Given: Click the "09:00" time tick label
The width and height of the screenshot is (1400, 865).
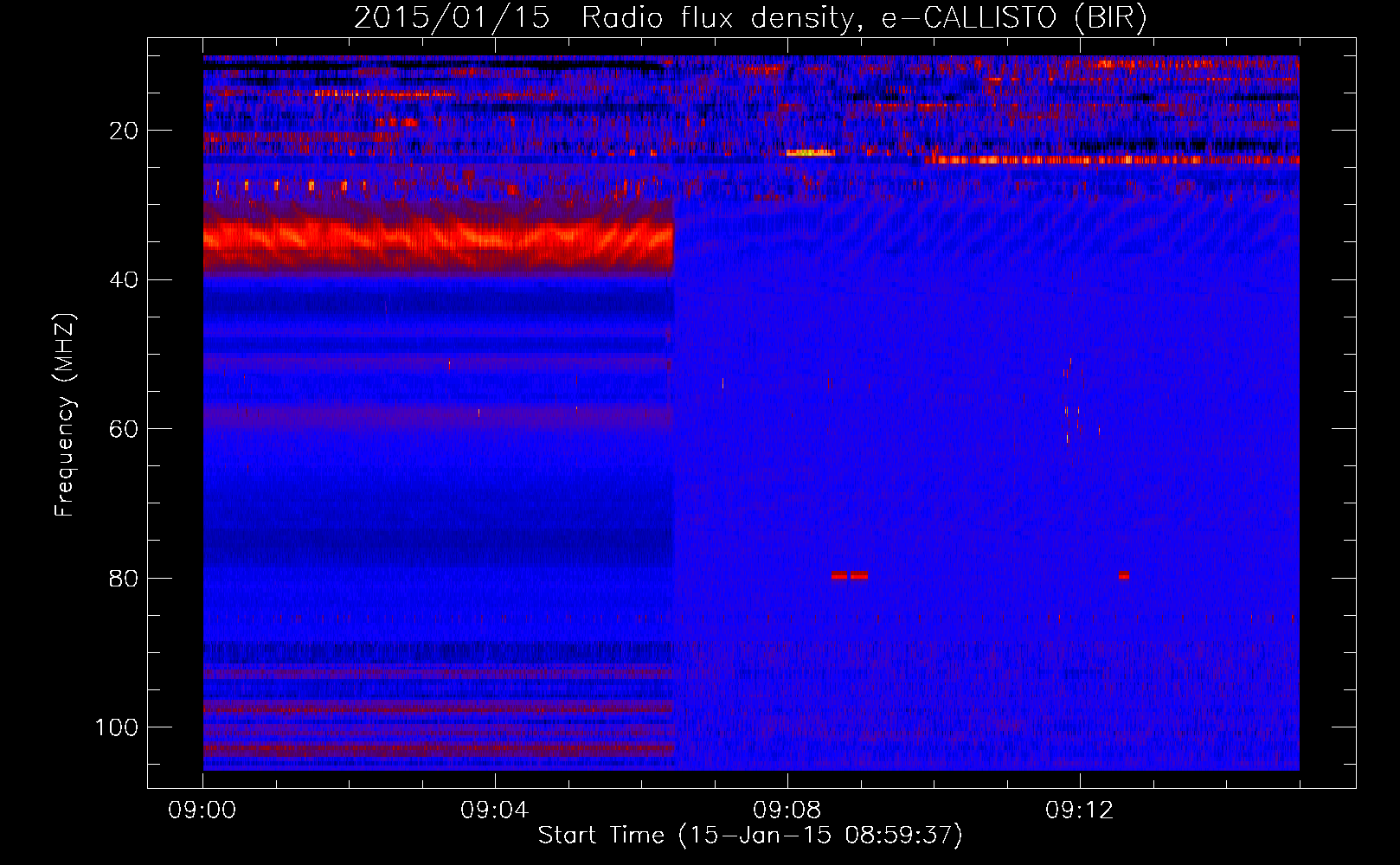Looking at the screenshot, I should [202, 811].
